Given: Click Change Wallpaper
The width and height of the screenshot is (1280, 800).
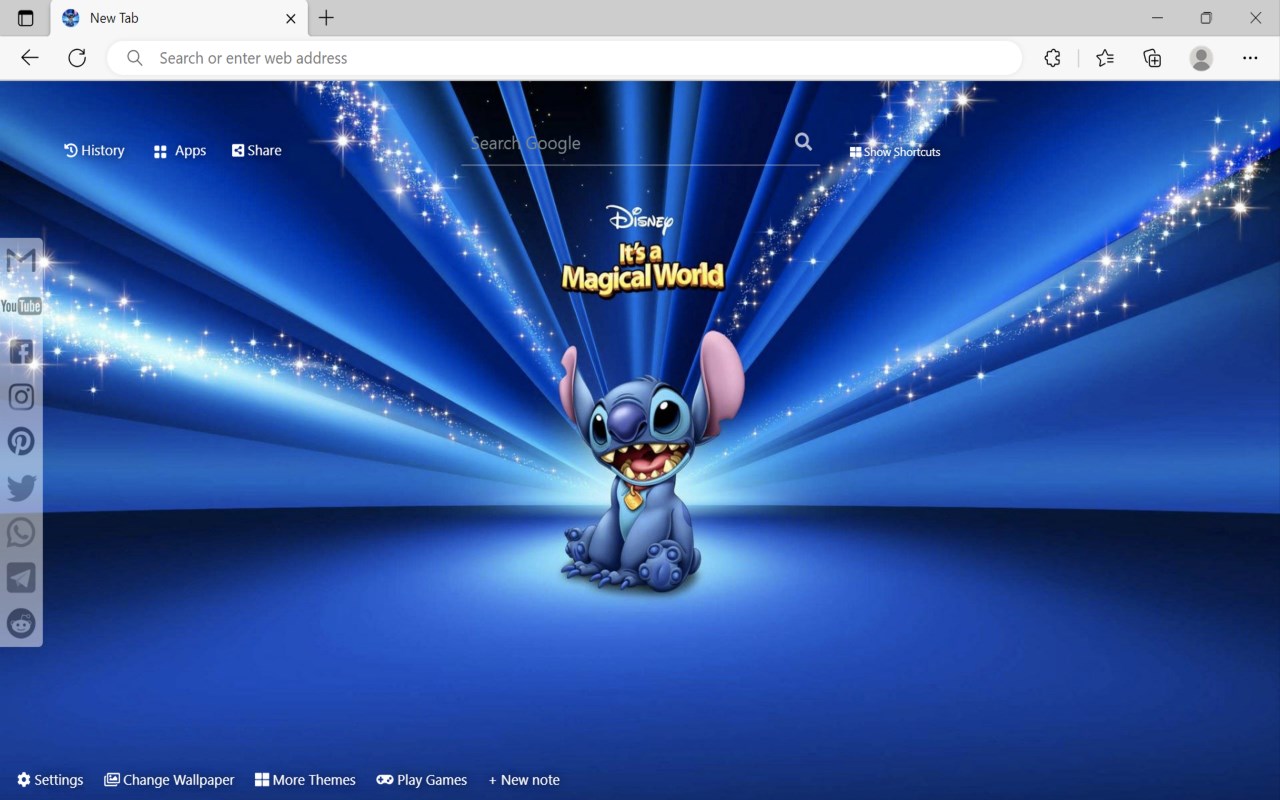Looking at the screenshot, I should [169, 780].
